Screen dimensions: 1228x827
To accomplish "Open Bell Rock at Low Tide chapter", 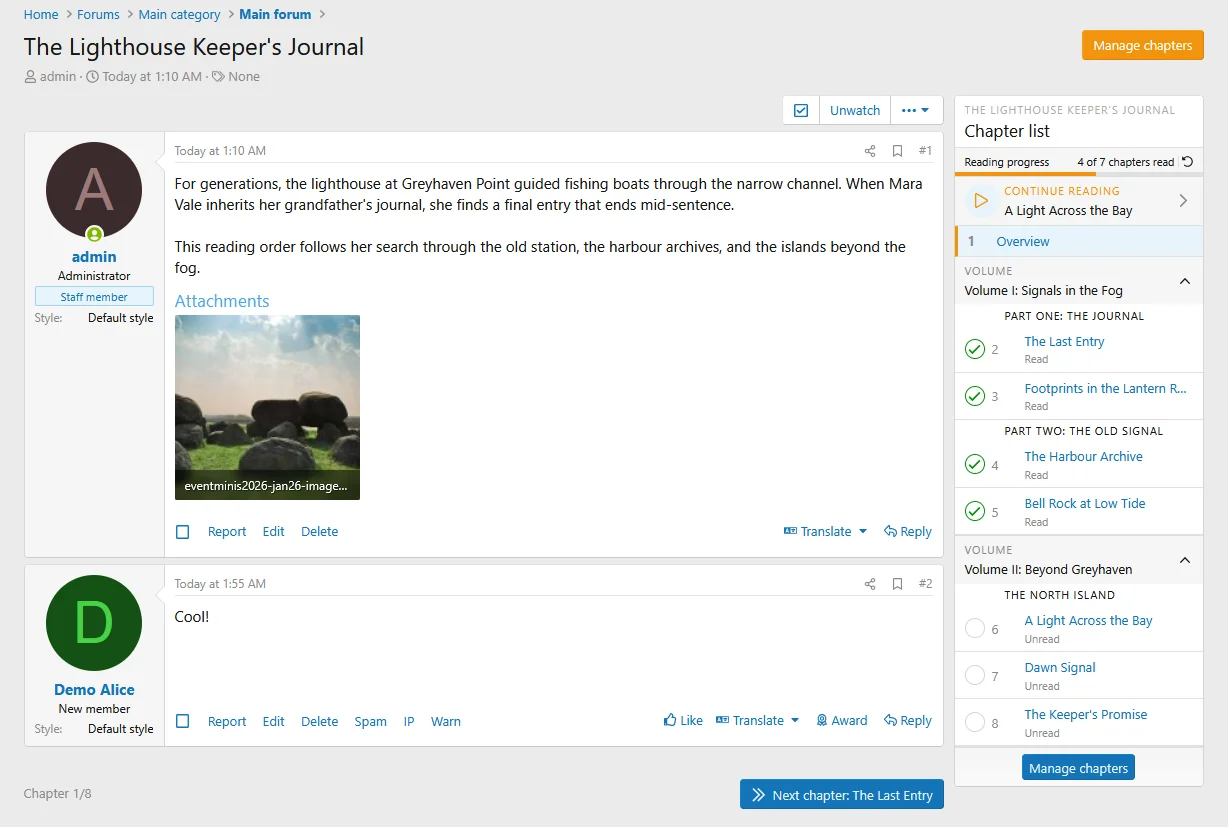I will click(1085, 504).
